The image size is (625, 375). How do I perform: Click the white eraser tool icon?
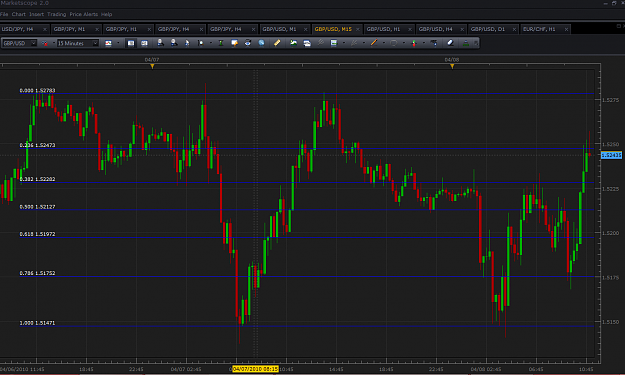point(450,43)
